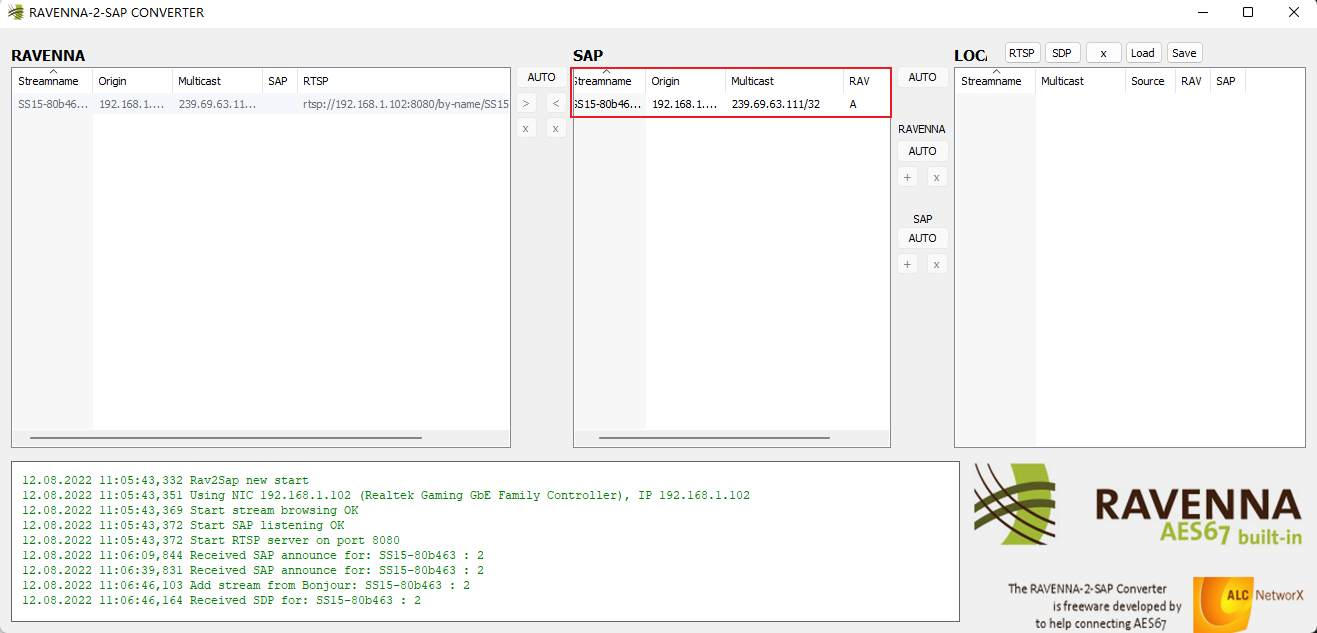The height and width of the screenshot is (633, 1317).
Task: Click the 'Rav2Sap new start' log line
Action: point(166,480)
